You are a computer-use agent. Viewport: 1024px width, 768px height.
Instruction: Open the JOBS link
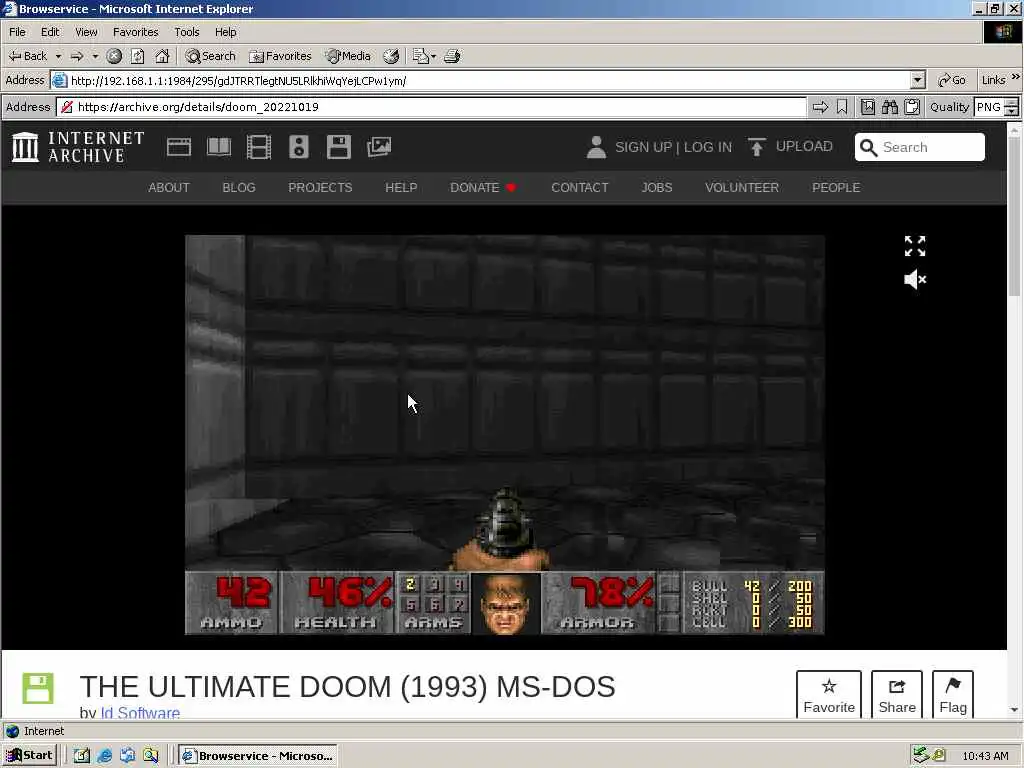[656, 187]
